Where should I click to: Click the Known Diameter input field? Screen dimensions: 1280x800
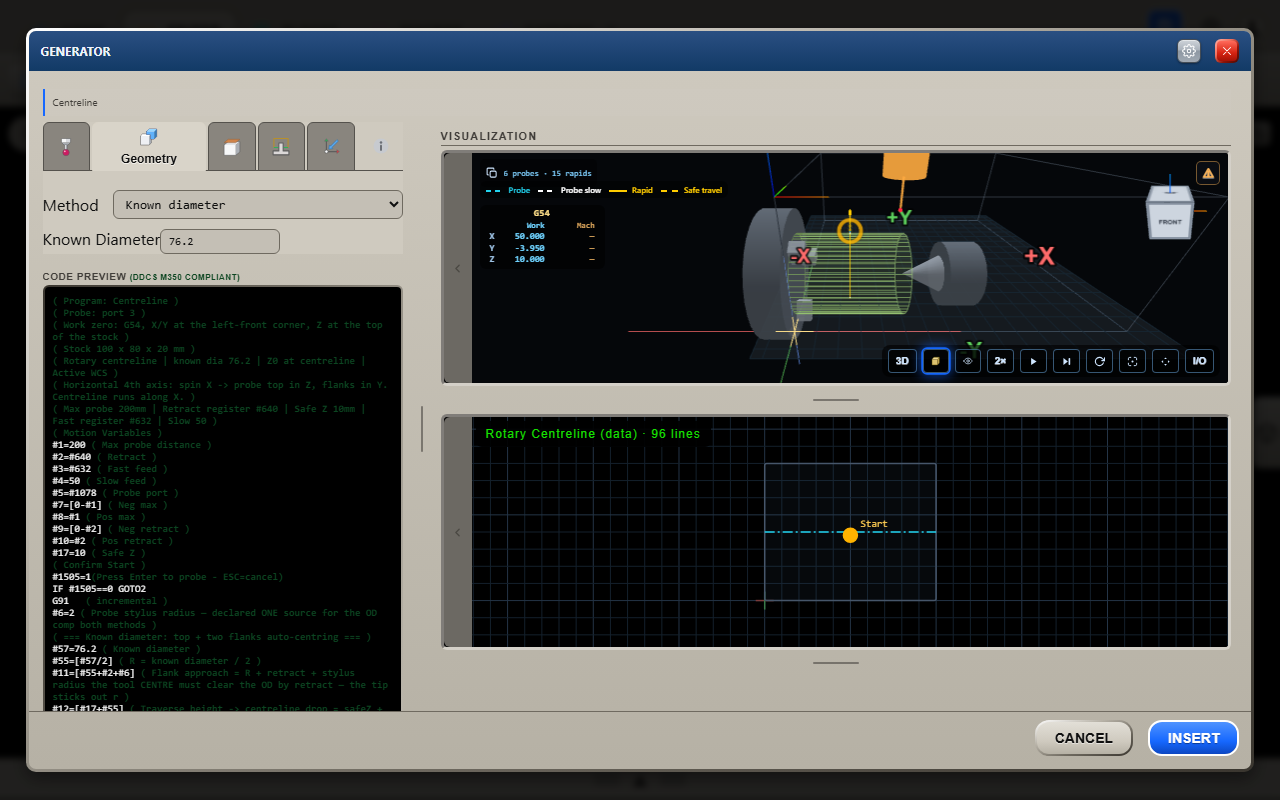[x=220, y=241]
